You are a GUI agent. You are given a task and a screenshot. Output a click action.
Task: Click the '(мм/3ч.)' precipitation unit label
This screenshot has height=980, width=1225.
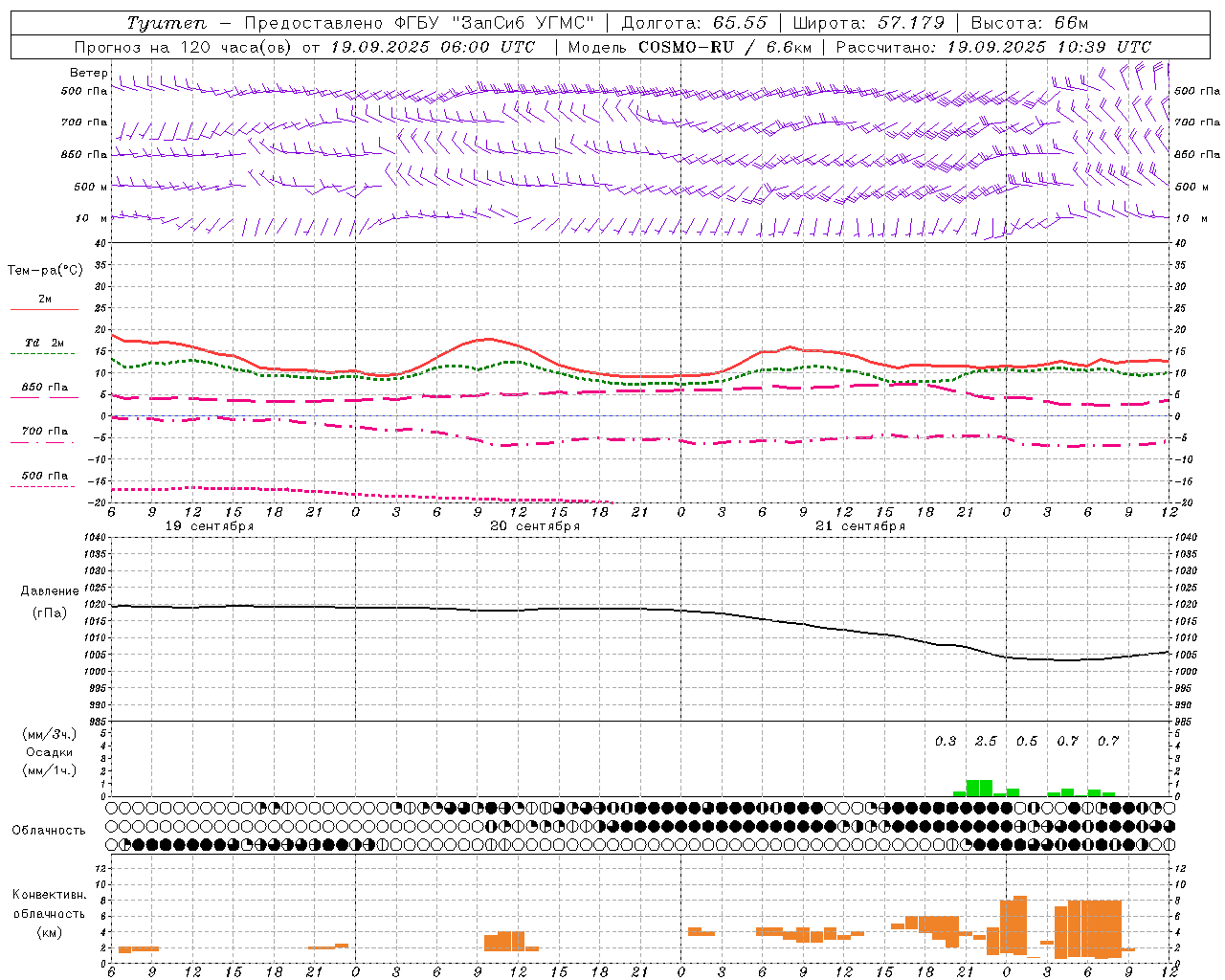point(49,735)
